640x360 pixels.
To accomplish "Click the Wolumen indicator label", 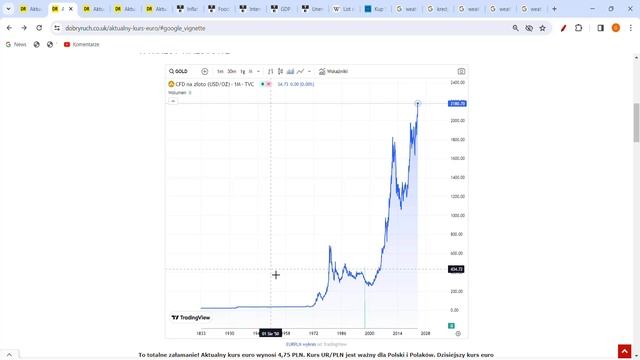I will click(177, 93).
